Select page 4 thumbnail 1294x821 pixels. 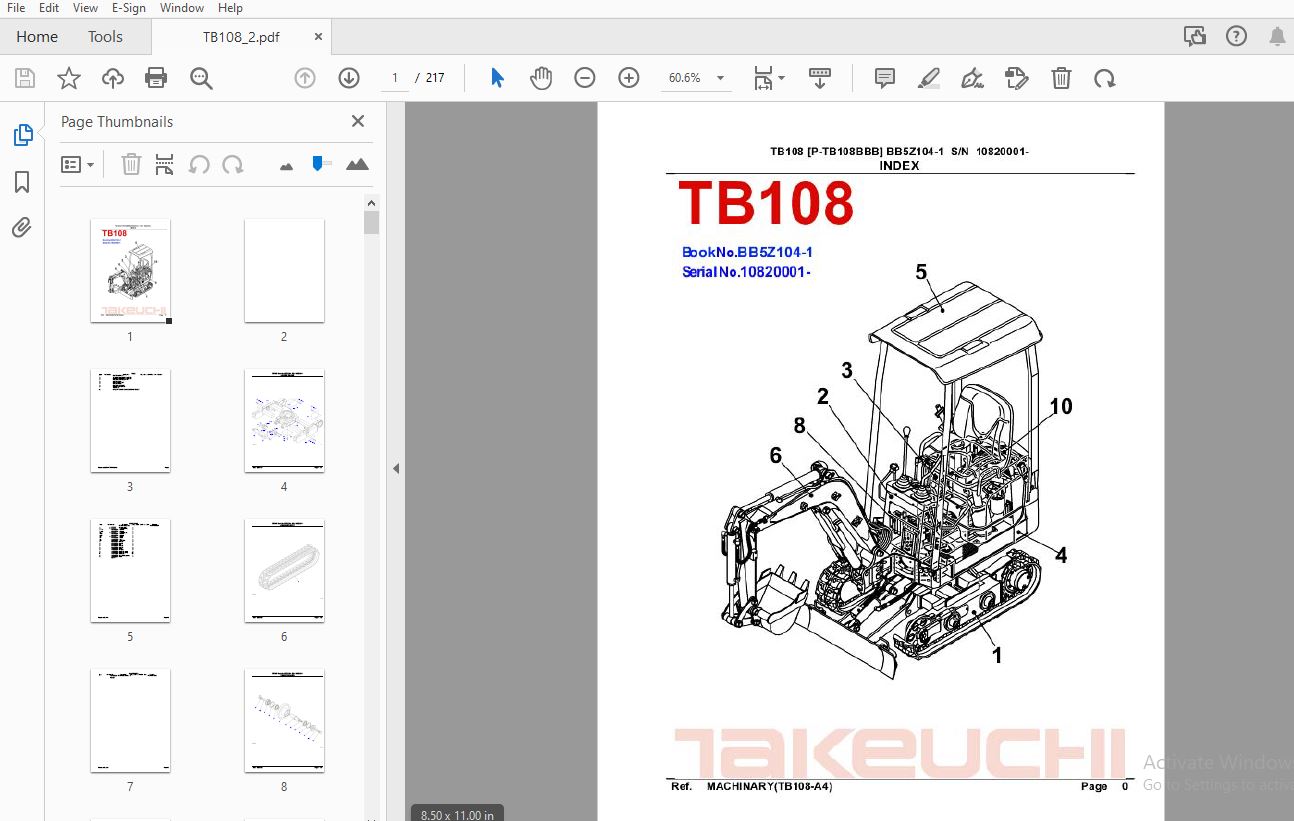[x=284, y=421]
